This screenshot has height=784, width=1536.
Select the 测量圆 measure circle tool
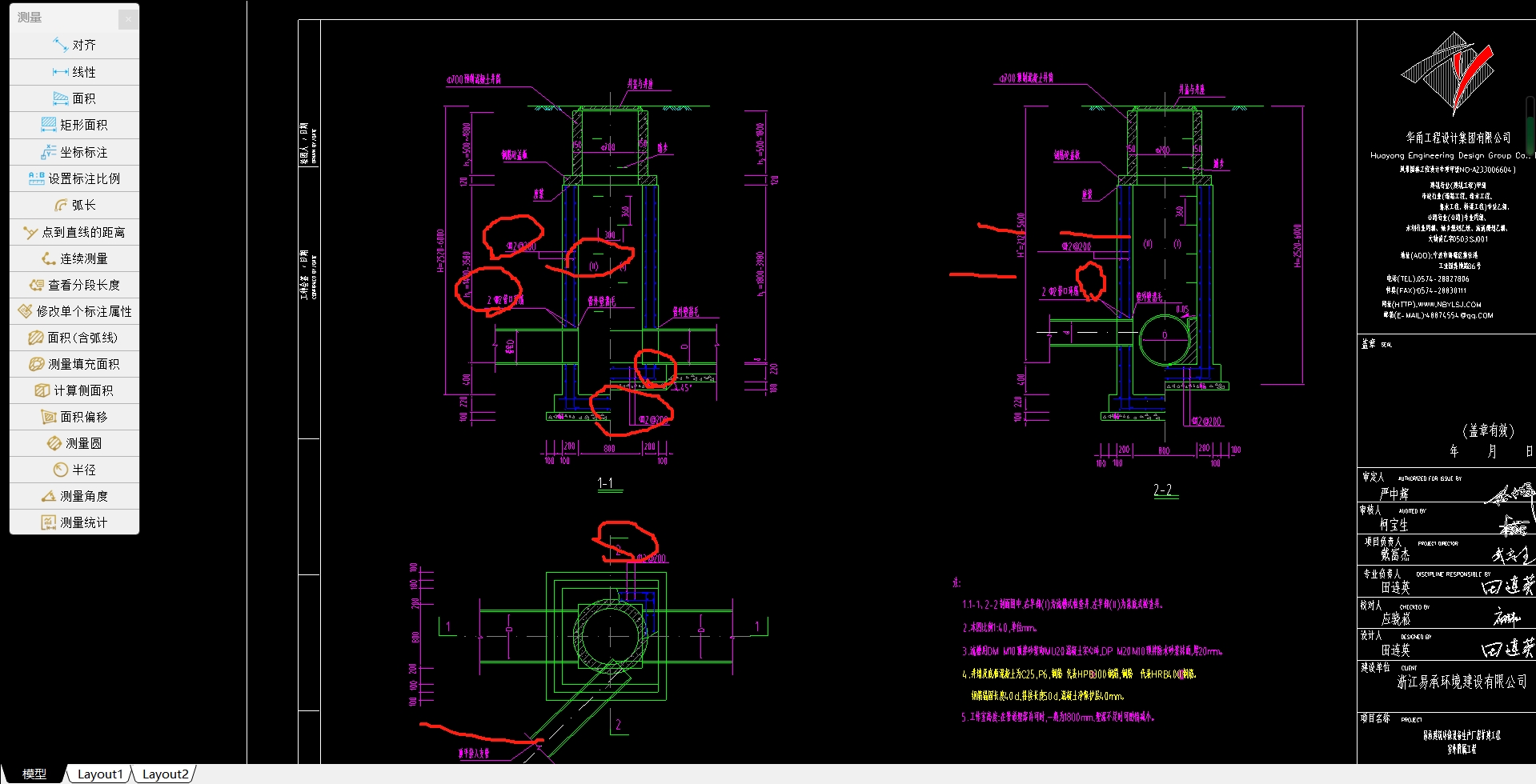tap(74, 443)
